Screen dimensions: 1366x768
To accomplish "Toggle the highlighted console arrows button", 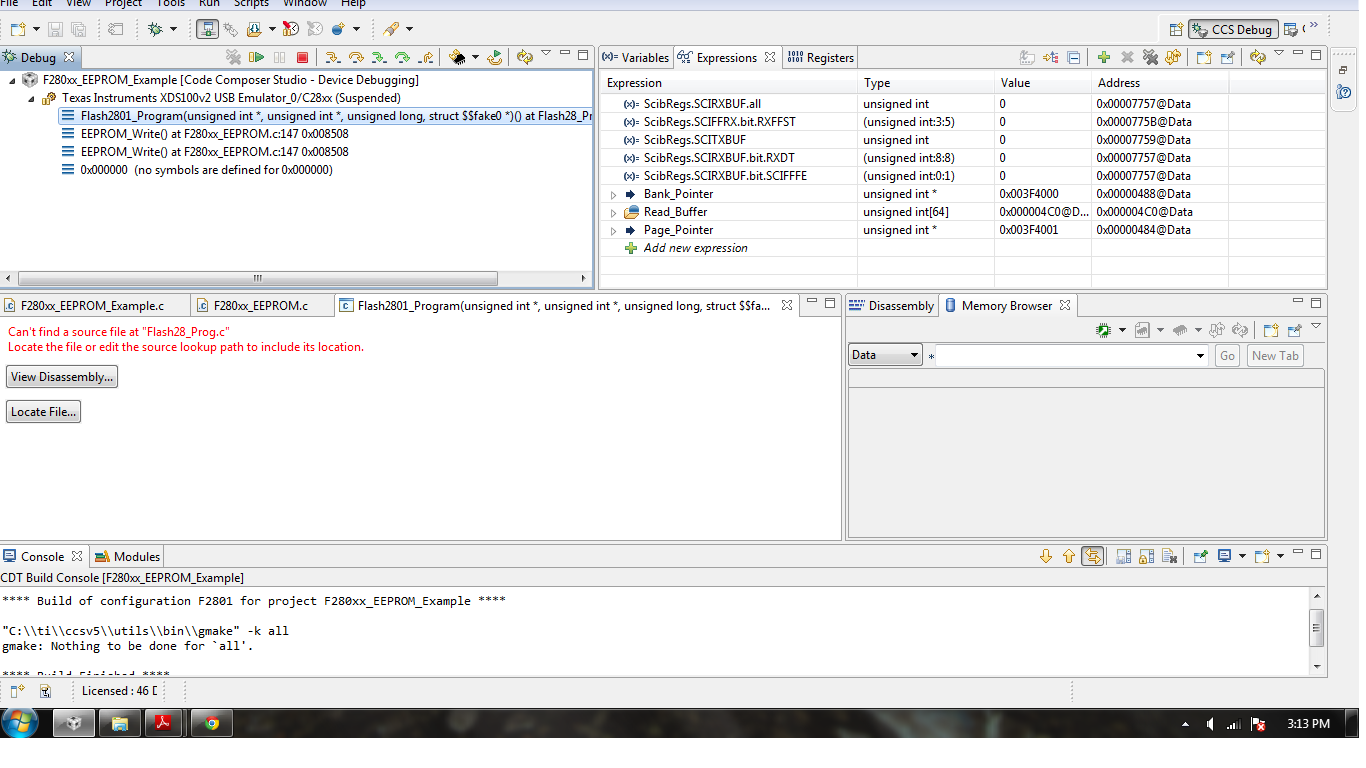I will pos(1093,556).
